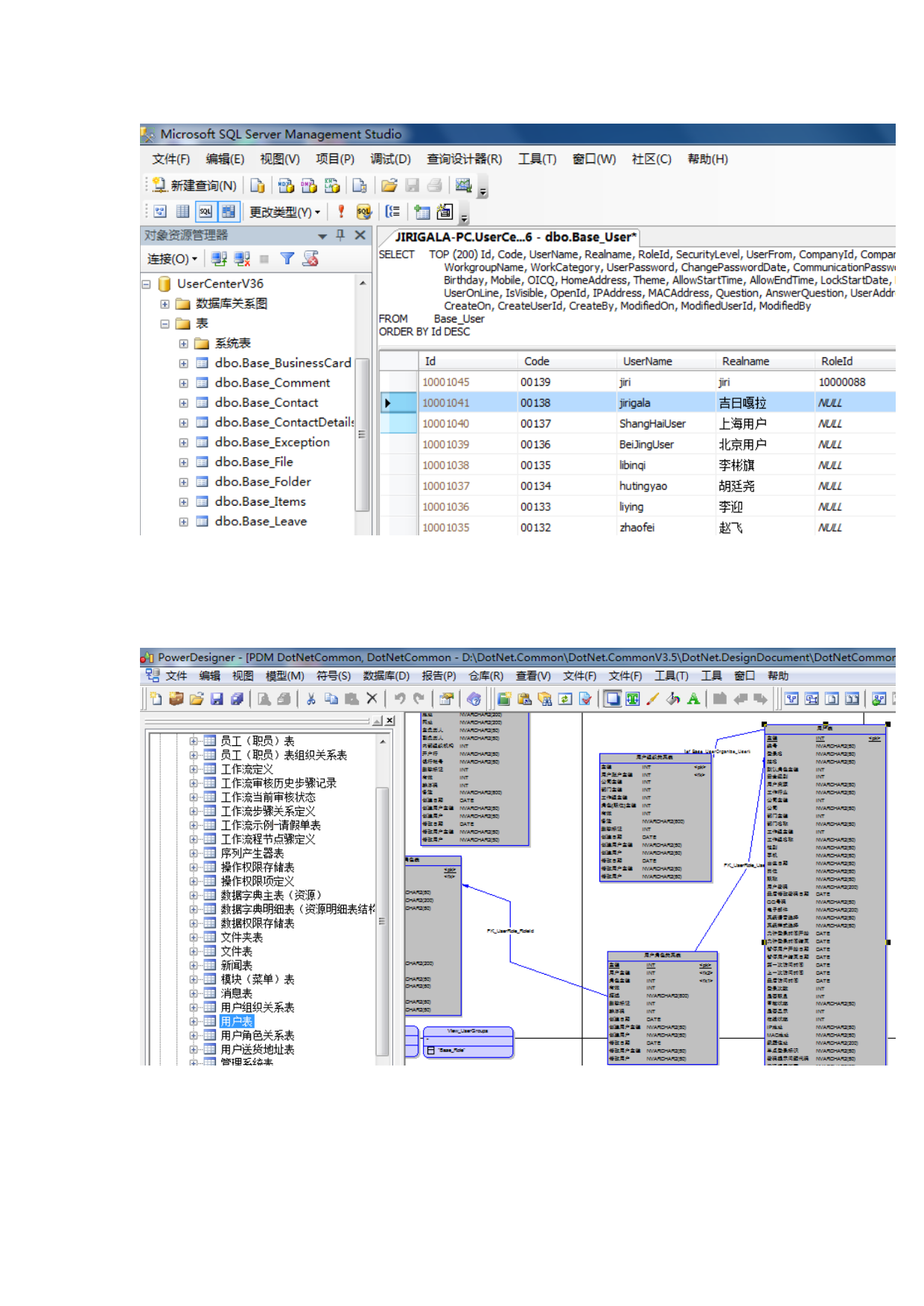Expand 用户角色关系表 node in browser tree

point(194,1036)
